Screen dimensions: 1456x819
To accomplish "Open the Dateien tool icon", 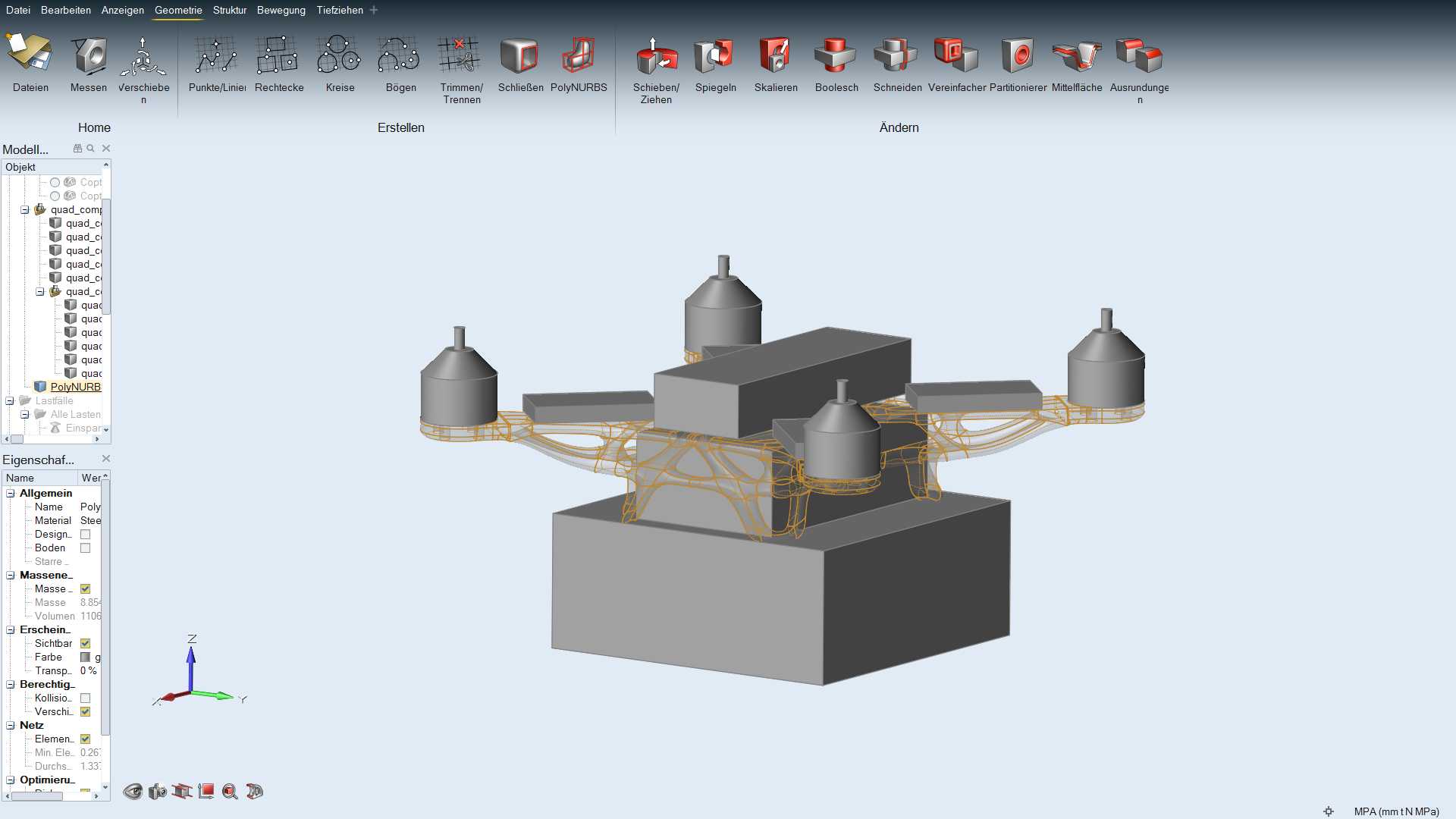I will tap(30, 55).
